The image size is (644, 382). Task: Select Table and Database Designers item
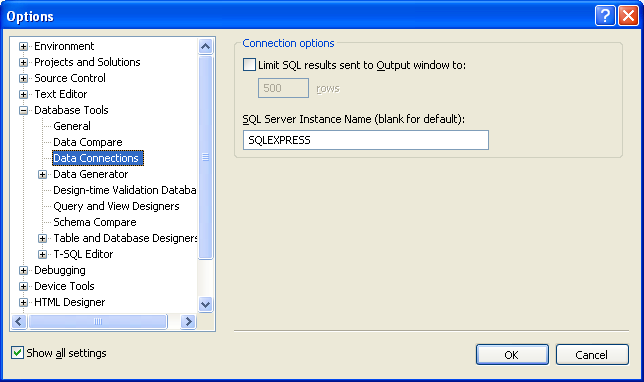(125, 238)
